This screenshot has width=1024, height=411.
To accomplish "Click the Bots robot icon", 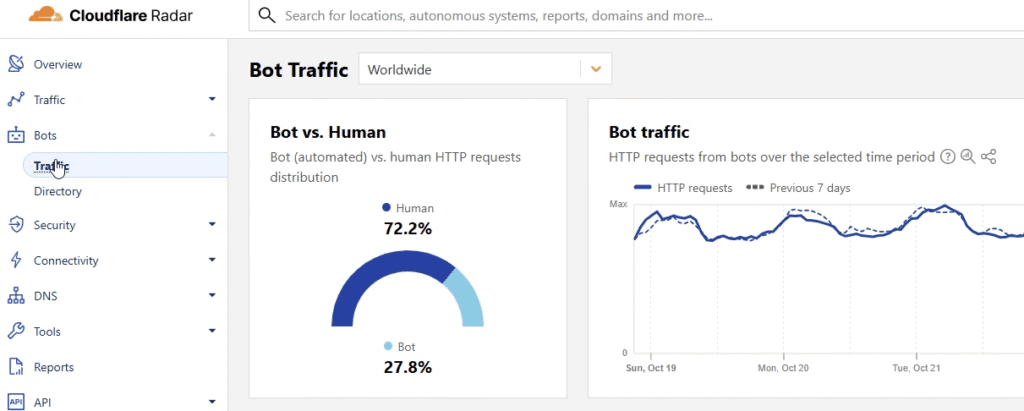I will (16, 135).
